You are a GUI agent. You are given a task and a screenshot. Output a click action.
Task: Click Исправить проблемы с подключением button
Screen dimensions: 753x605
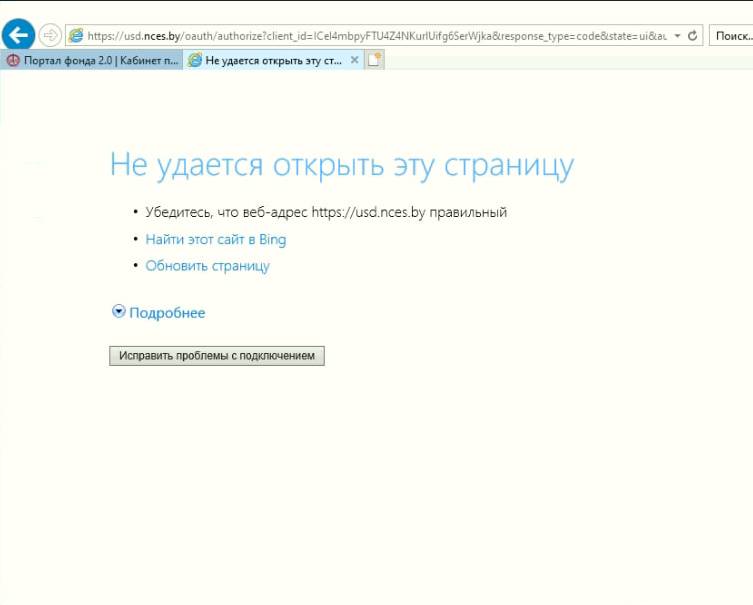coord(217,356)
